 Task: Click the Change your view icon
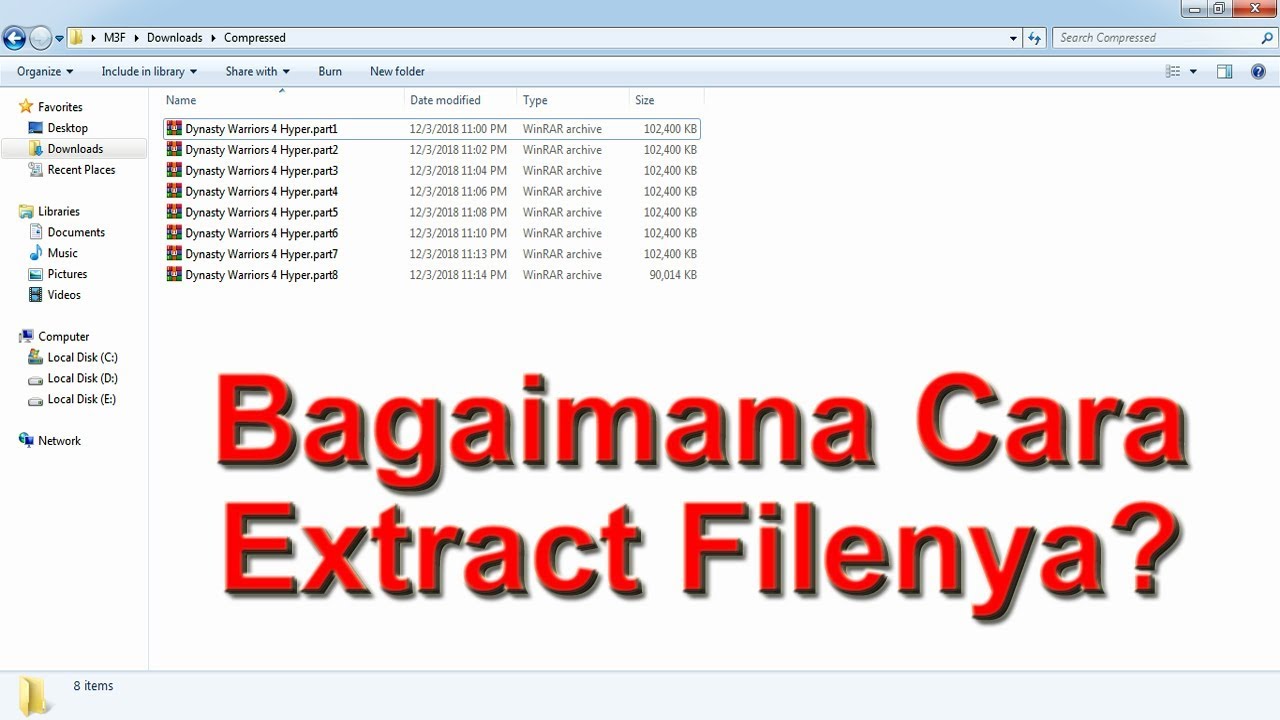[x=1173, y=71]
